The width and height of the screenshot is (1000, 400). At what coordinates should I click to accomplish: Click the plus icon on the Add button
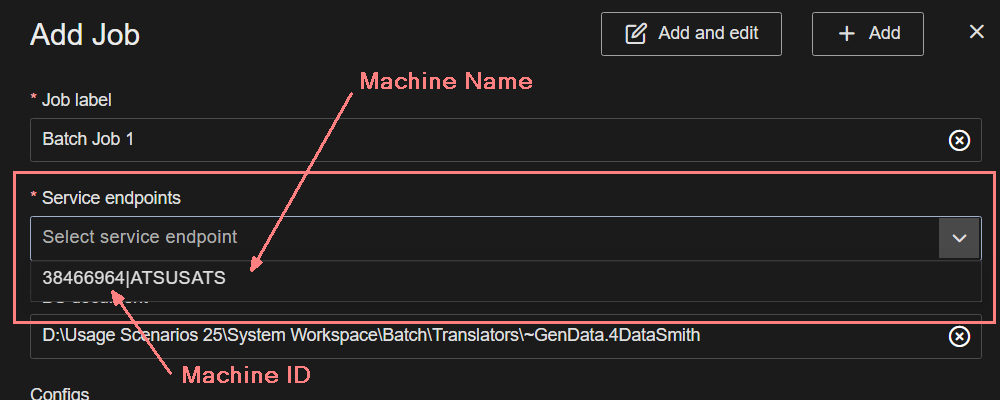[847, 34]
